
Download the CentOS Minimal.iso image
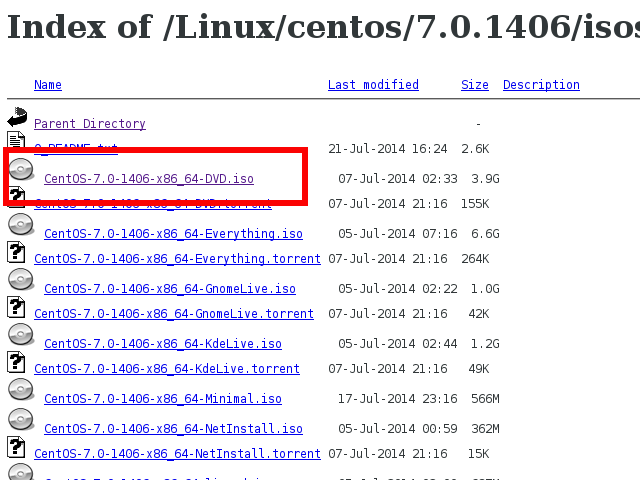[x=162, y=399]
